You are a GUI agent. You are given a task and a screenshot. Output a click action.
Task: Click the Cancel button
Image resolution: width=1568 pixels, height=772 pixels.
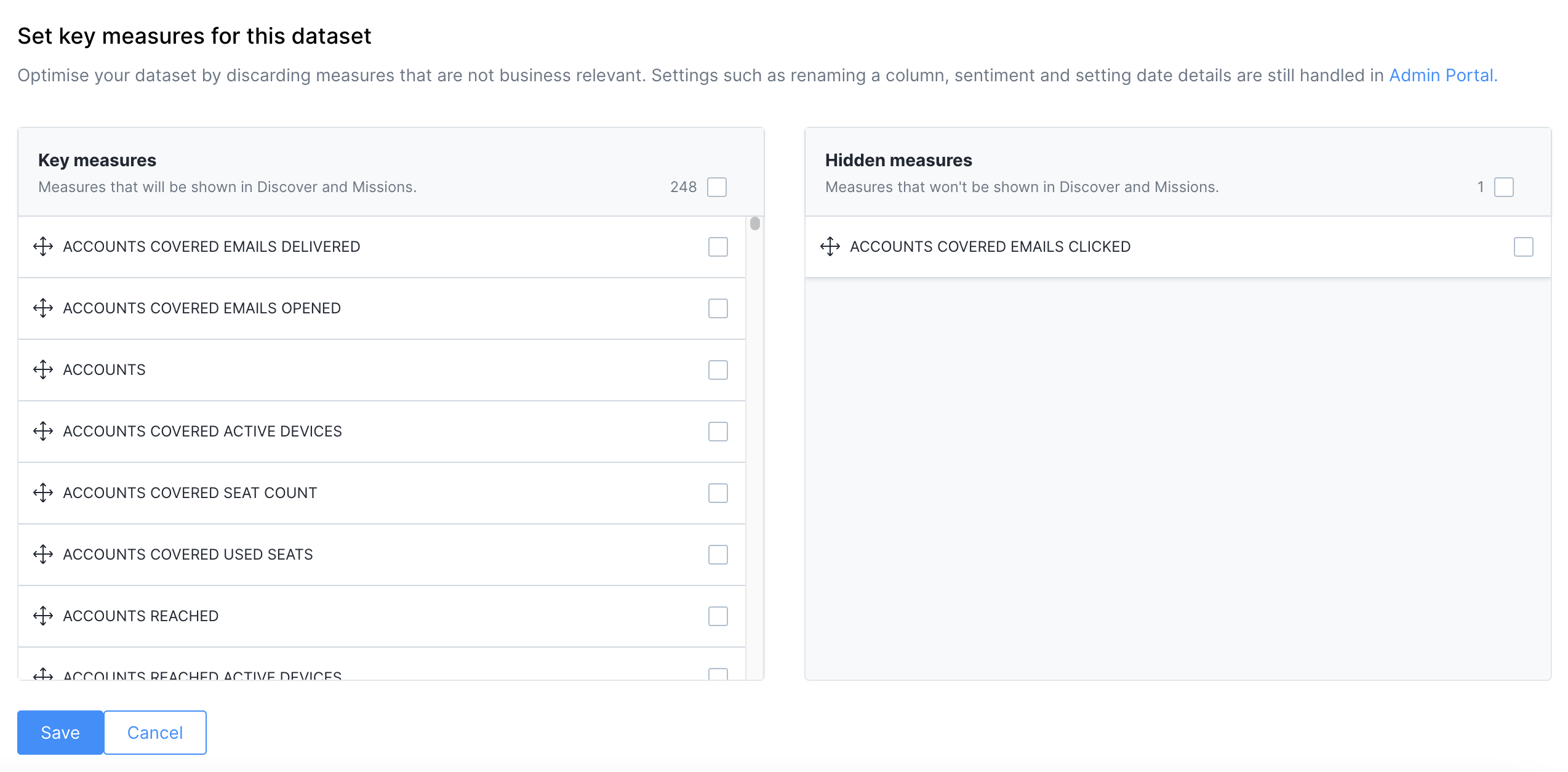(x=154, y=732)
